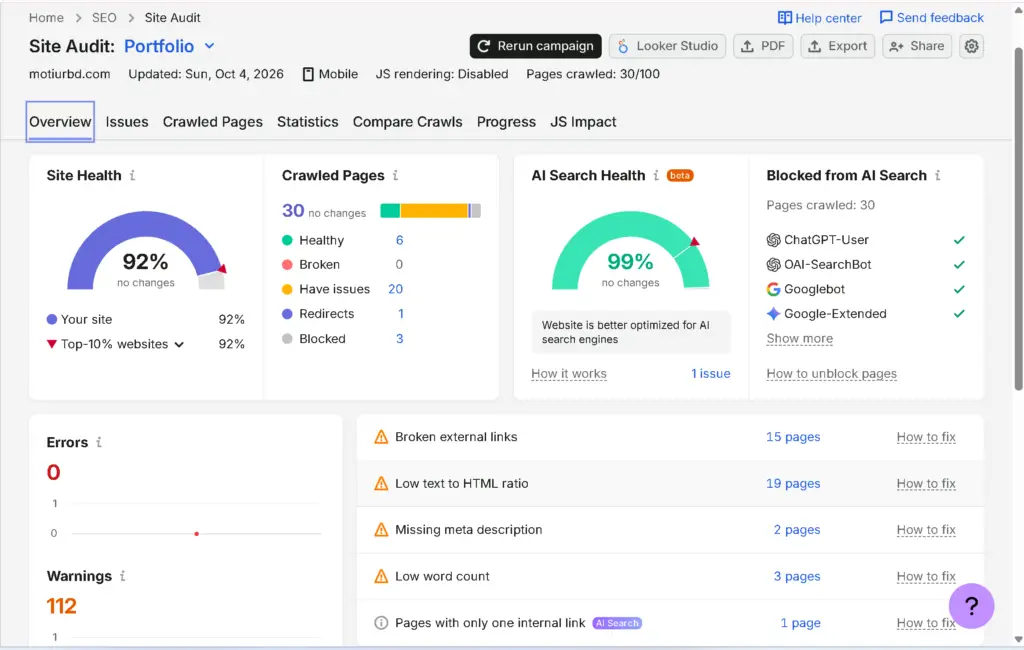Click the warning triangle beside Low text to HTML ratio

381,483
